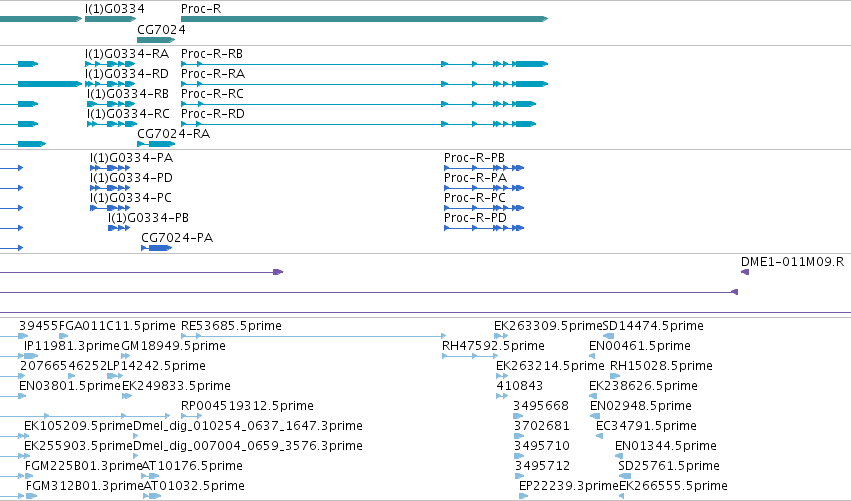Click the l(1)G0334 gene label

115,9
